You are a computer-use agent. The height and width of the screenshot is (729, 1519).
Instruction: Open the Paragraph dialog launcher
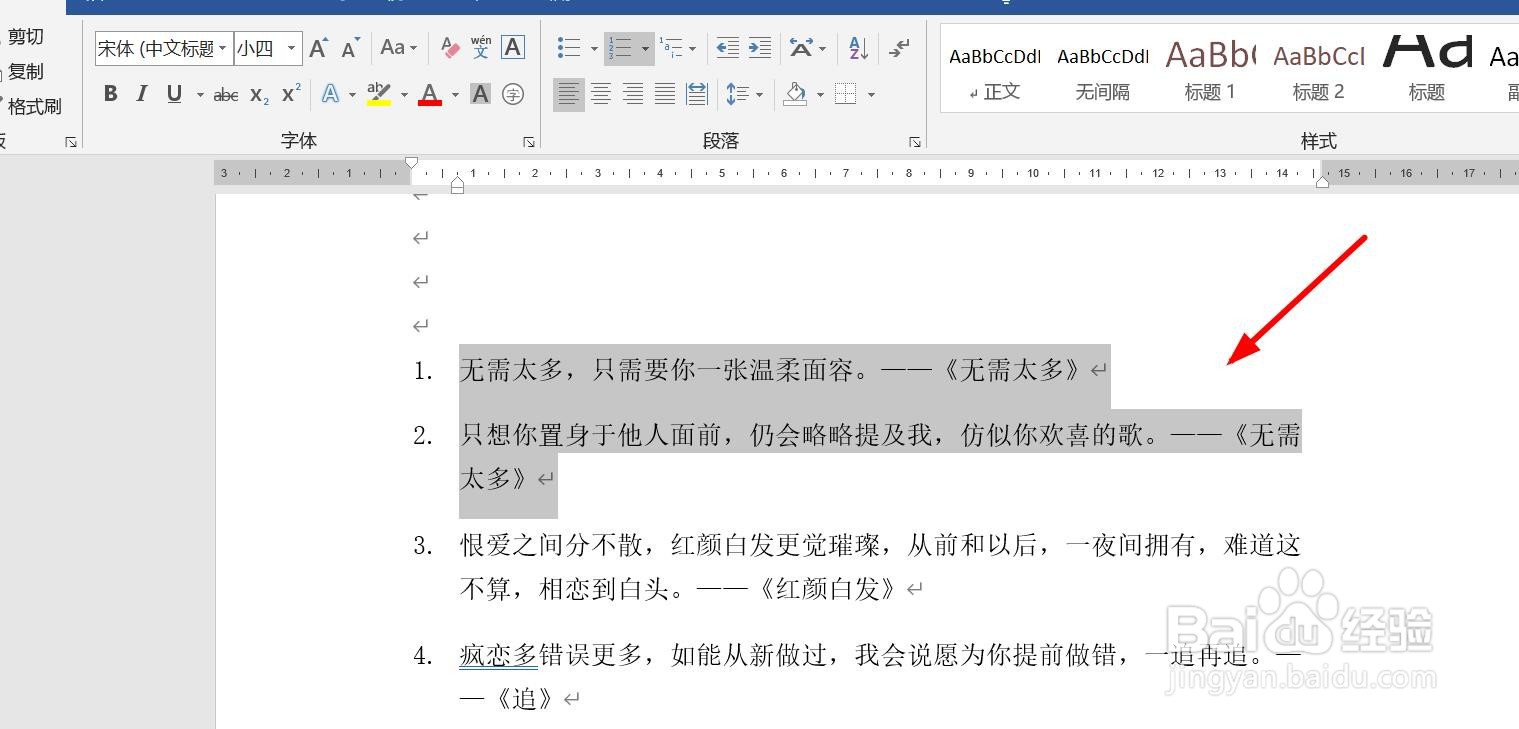coord(915,142)
